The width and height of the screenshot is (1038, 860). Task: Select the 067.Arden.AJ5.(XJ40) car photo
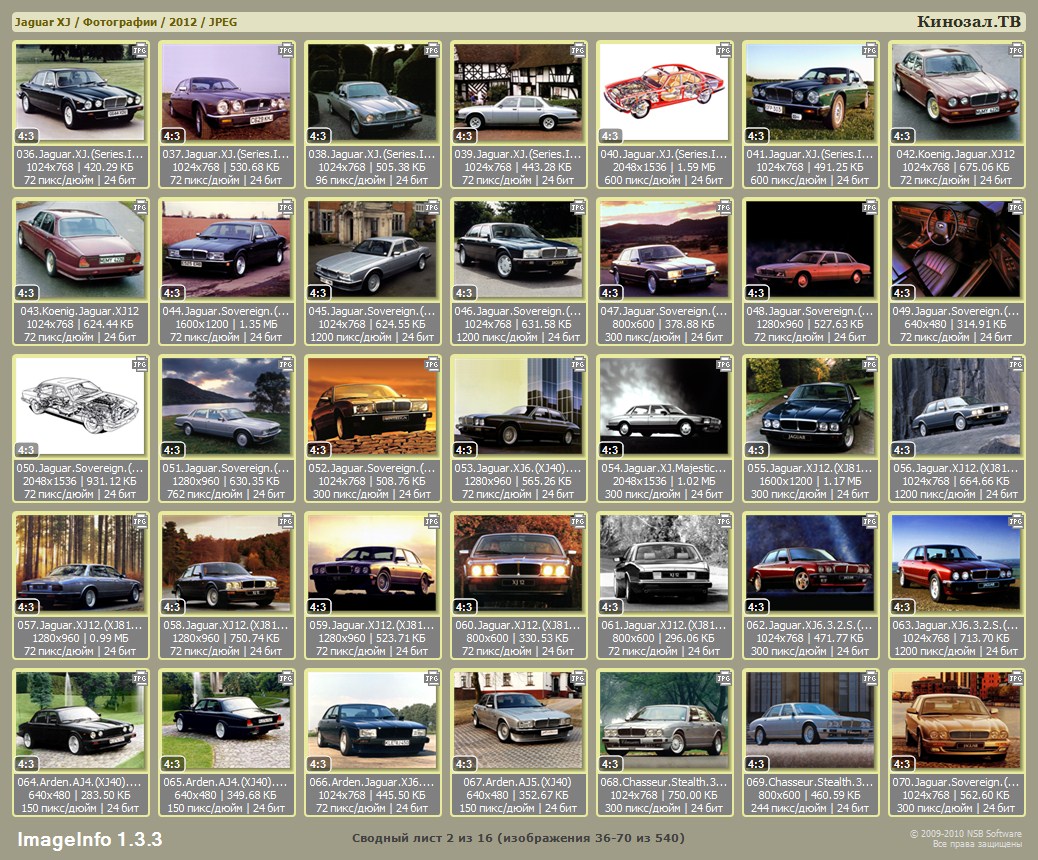tap(518, 720)
